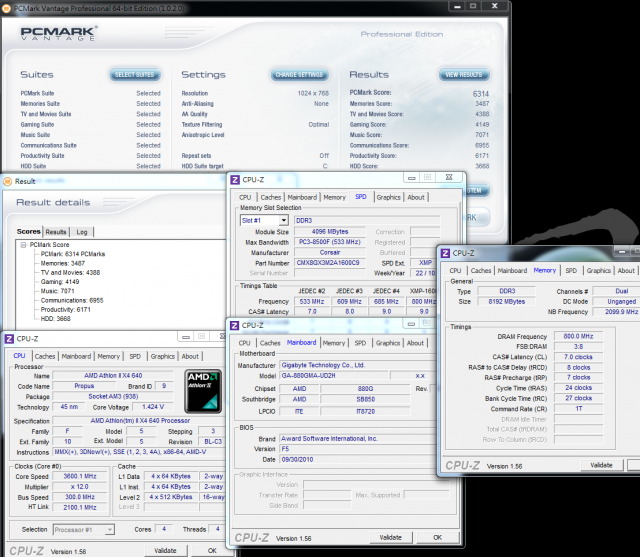
Task: Click the Z icon of CPU-Z Mainboard window
Action: [x=234, y=325]
